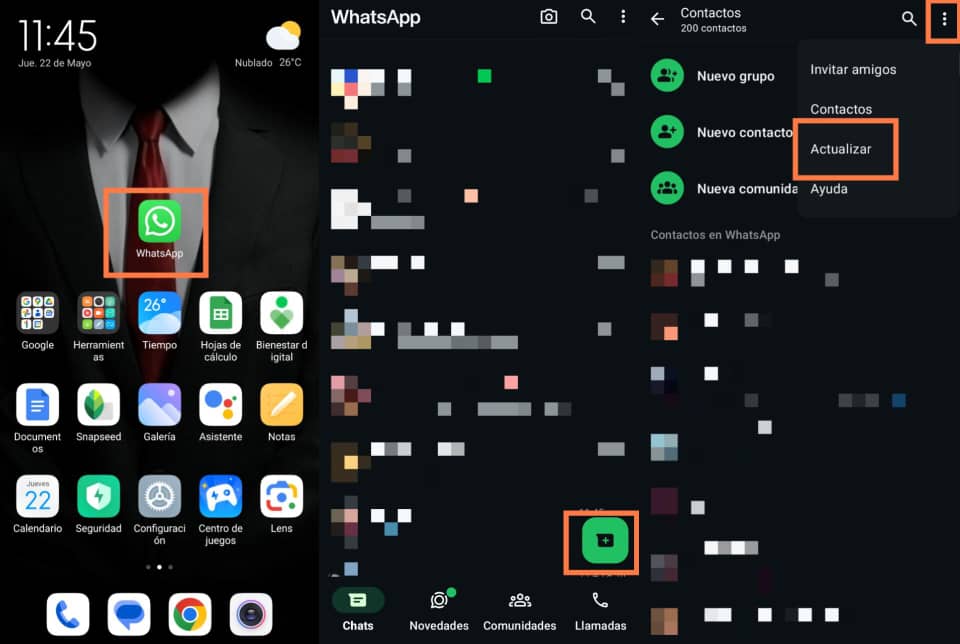960x644 pixels.
Task: Switch to the Comunidades tab
Action: pyautogui.click(x=520, y=610)
